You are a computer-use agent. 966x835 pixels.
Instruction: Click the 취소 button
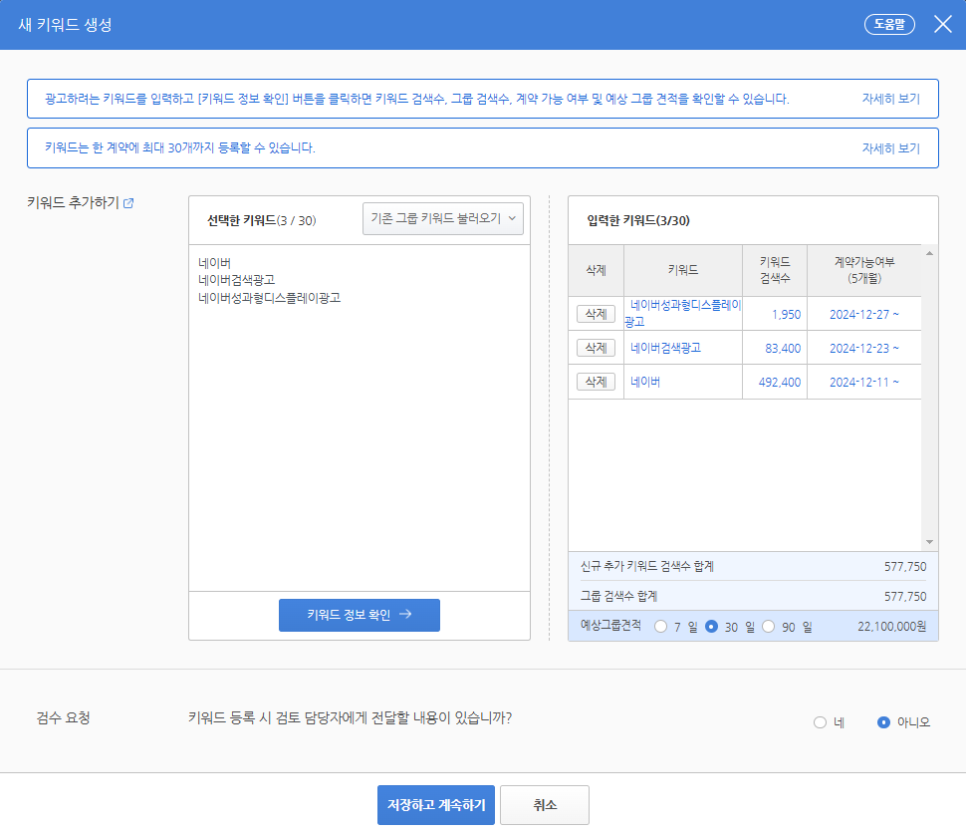point(545,805)
